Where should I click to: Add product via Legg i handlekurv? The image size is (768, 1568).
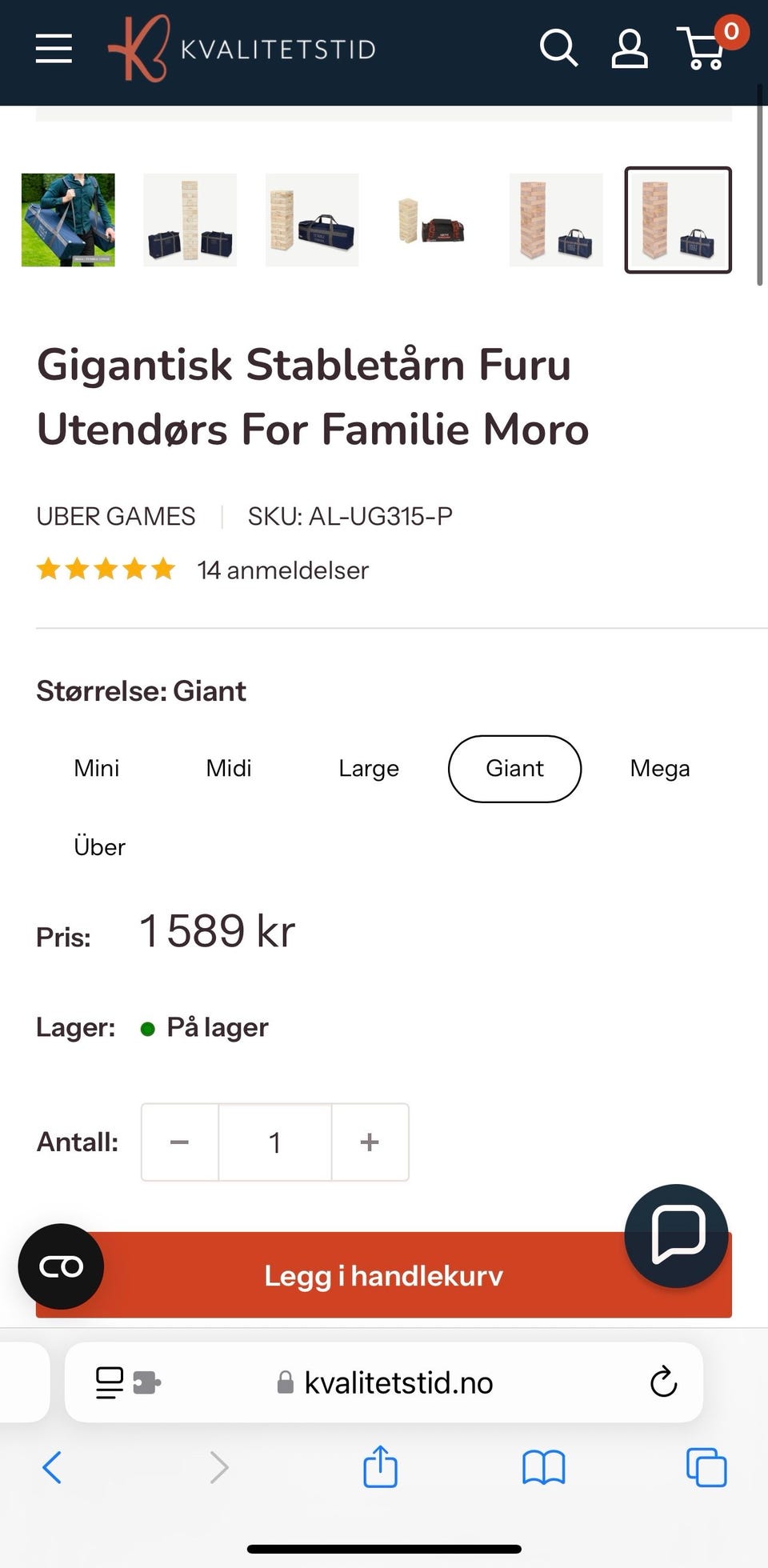point(384,1274)
